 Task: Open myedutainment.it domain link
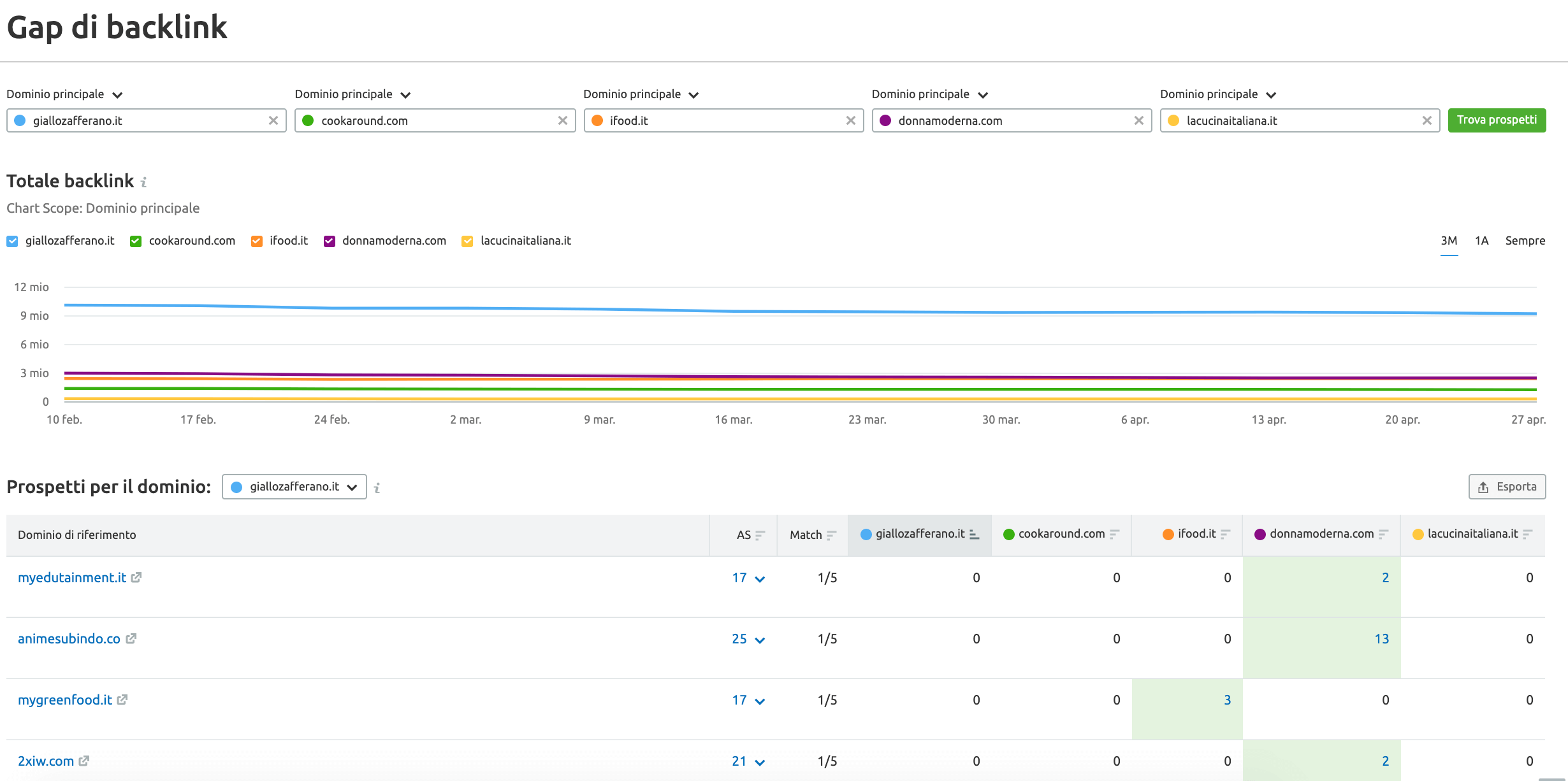pos(72,578)
